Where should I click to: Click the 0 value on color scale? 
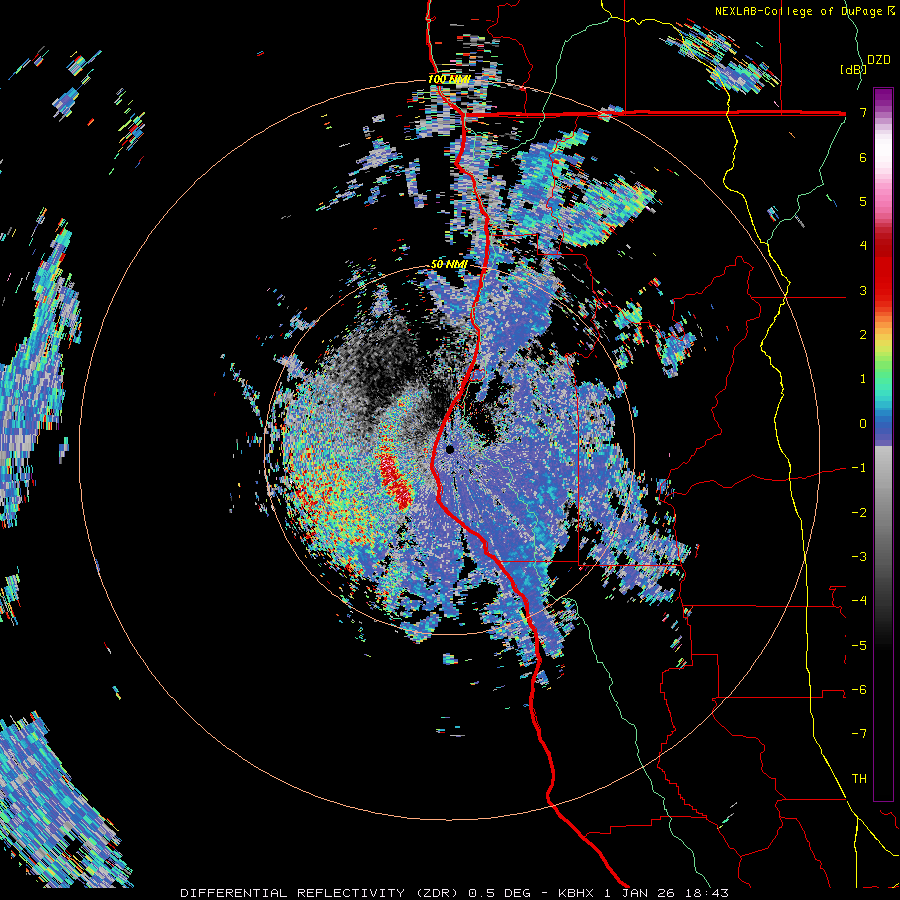coord(863,424)
